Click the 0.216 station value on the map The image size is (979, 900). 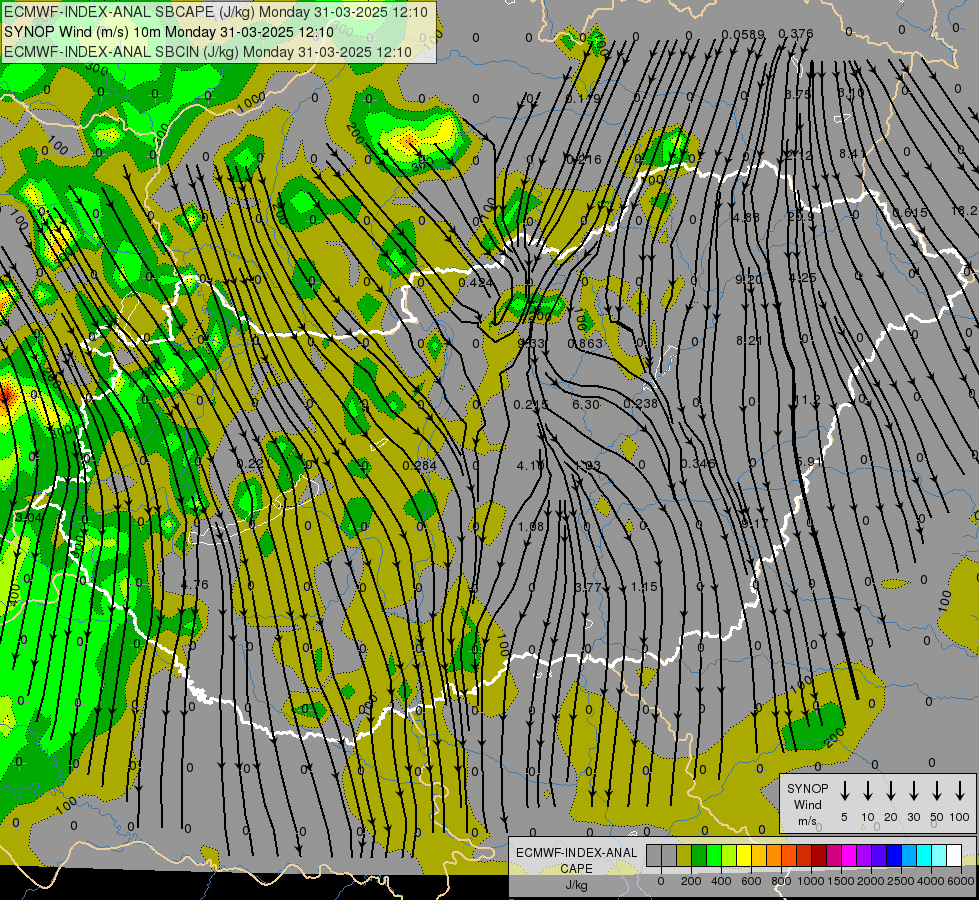pos(584,160)
